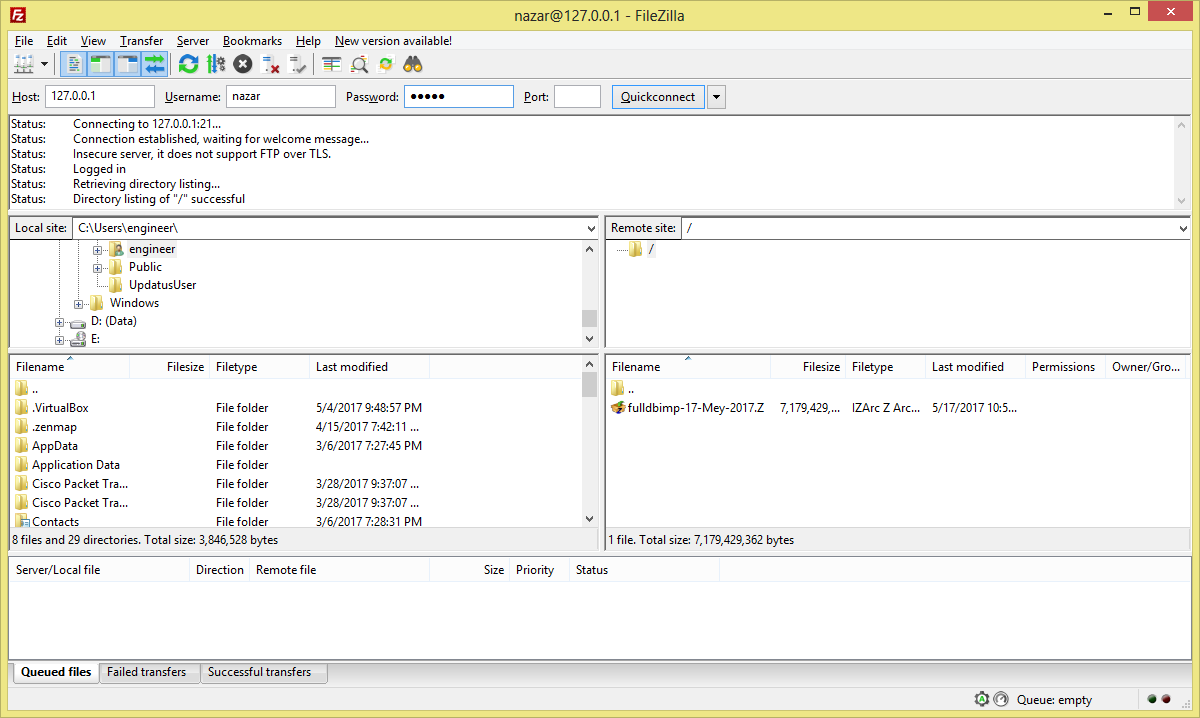Click the message log scrollbar down arrow

[1183, 201]
